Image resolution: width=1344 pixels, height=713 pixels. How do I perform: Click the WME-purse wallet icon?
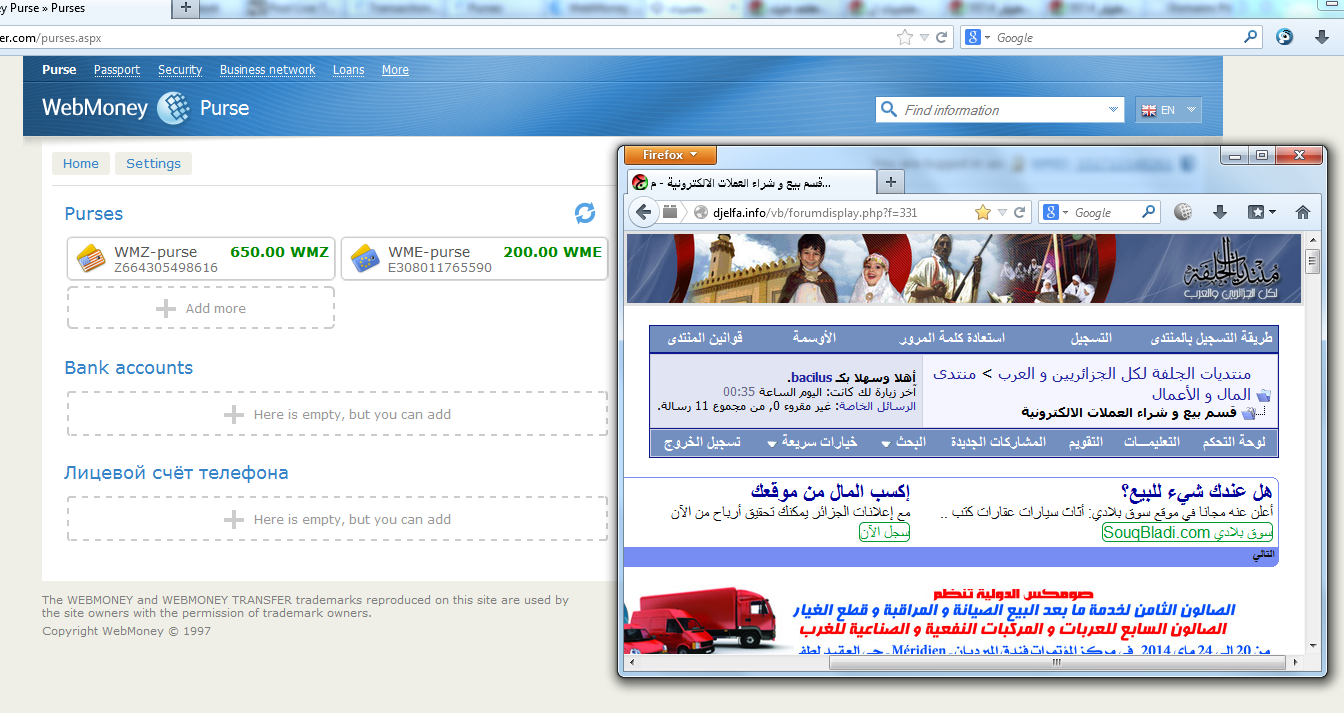pos(365,259)
